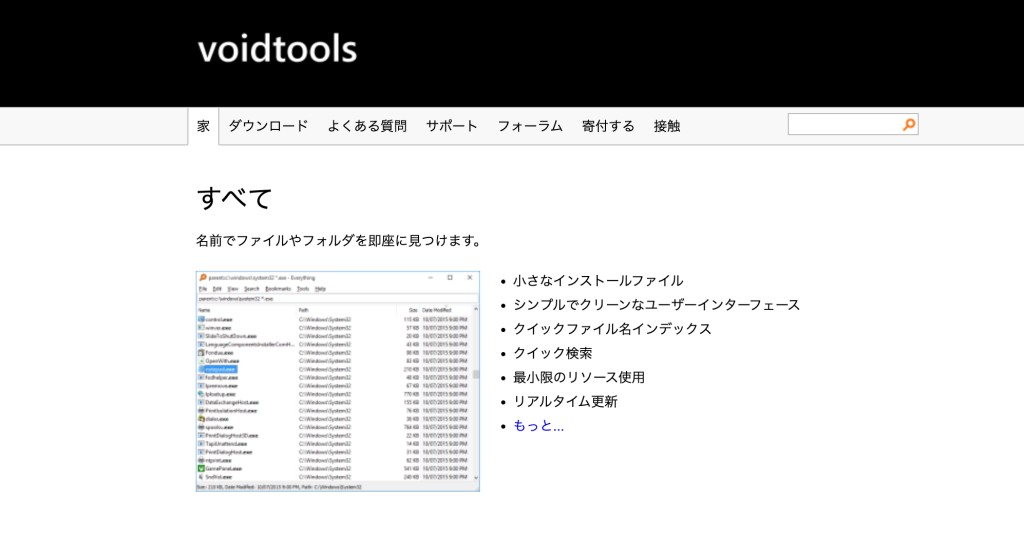Click text 小さなインストールファイル
1024x553 pixels.
click(598, 281)
